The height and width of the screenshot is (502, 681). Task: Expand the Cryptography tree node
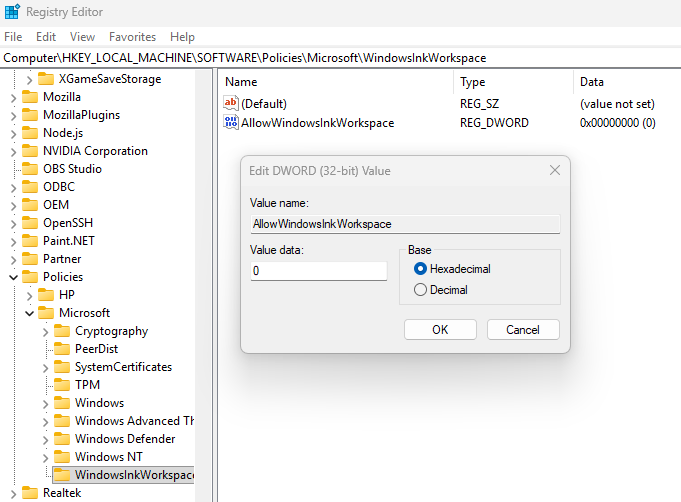[x=45, y=332]
